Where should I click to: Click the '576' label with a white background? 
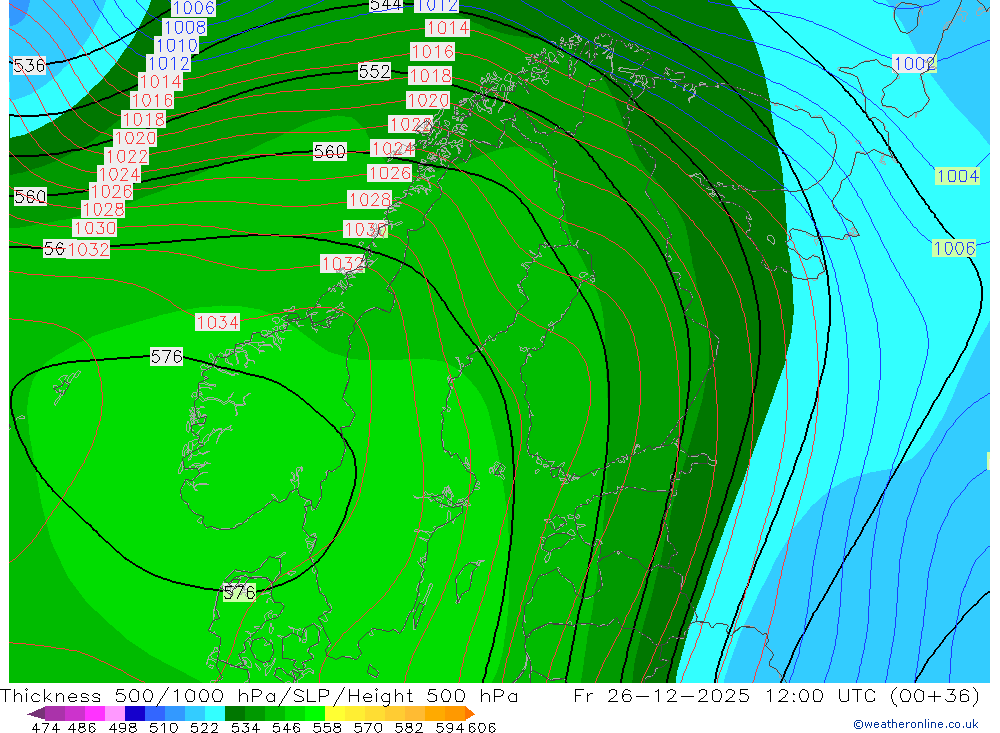click(166, 357)
